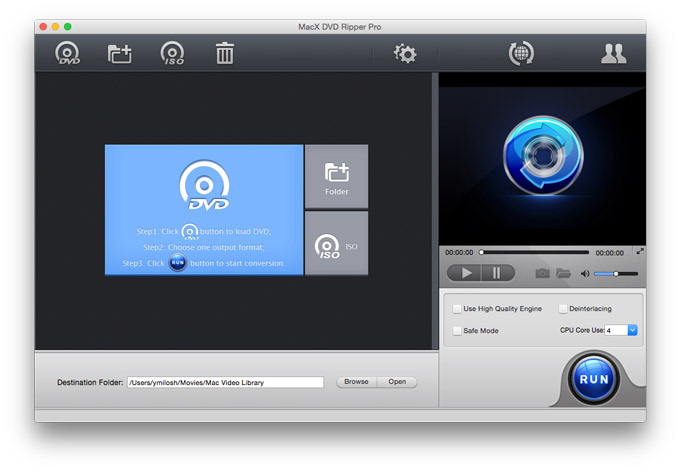Take a snapshot with the camera icon
680x471 pixels.
[542, 273]
